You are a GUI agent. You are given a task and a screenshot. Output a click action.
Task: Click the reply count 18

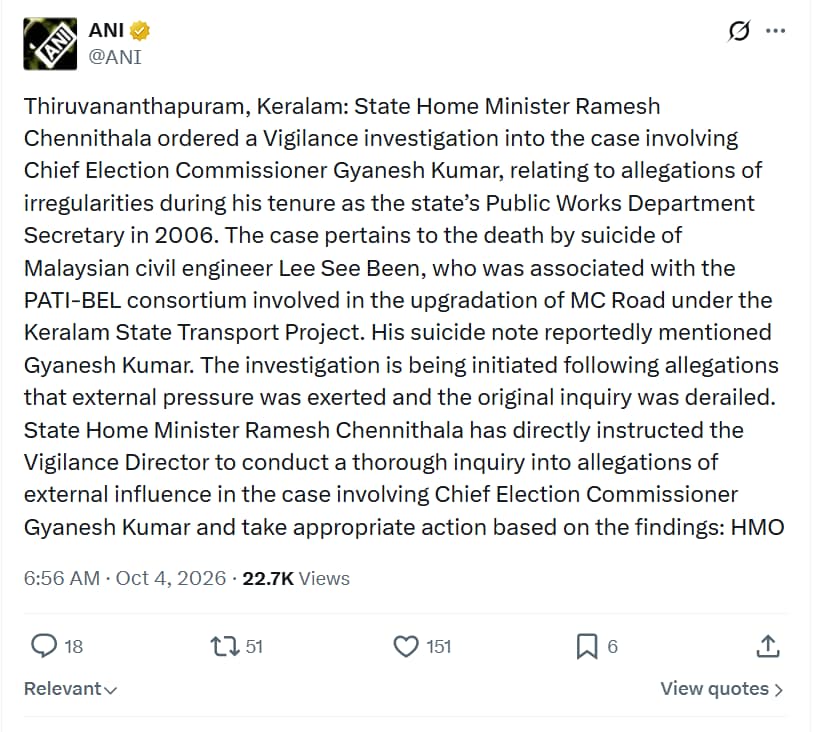(73, 647)
